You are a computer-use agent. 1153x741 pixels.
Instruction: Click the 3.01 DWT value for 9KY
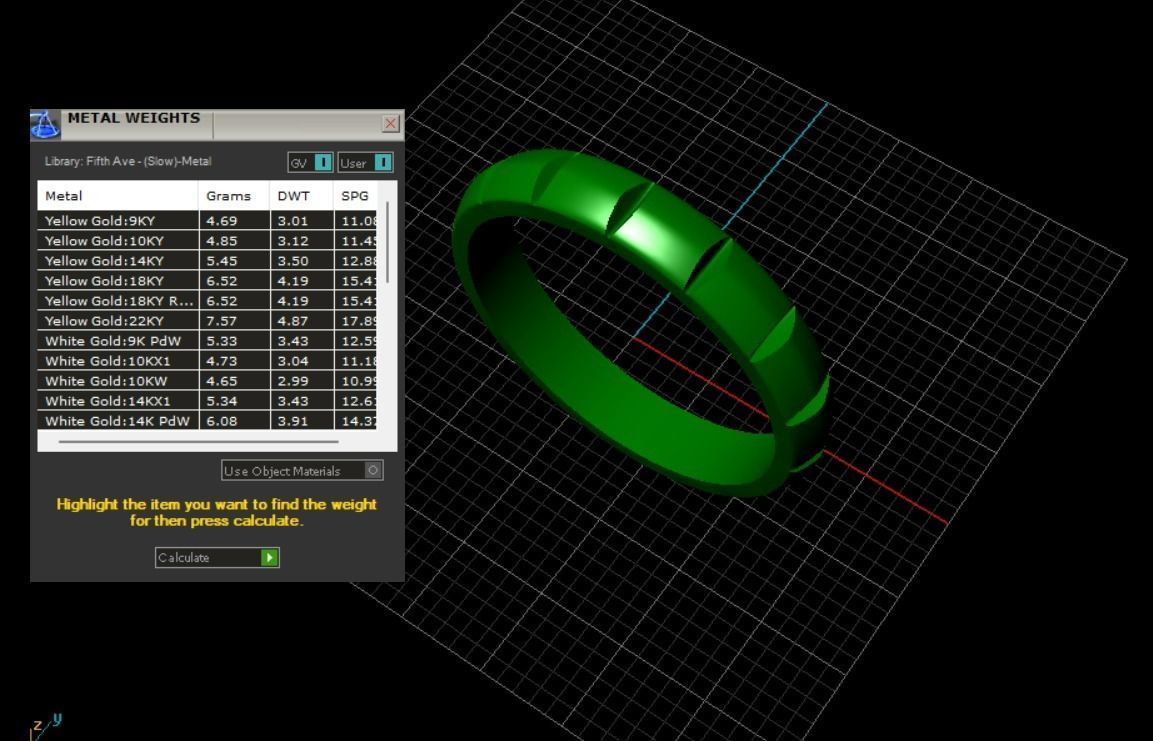click(293, 221)
